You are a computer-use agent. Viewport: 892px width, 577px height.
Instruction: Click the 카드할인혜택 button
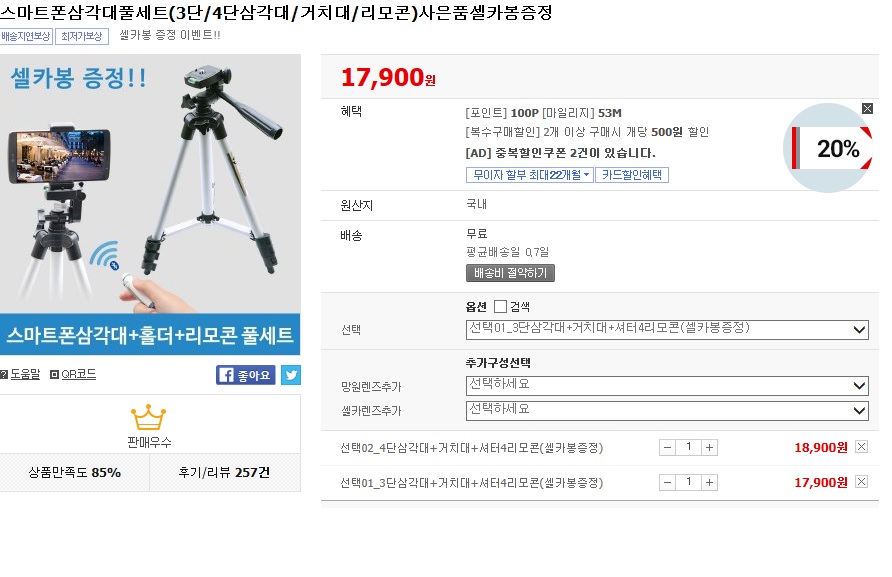[x=631, y=175]
